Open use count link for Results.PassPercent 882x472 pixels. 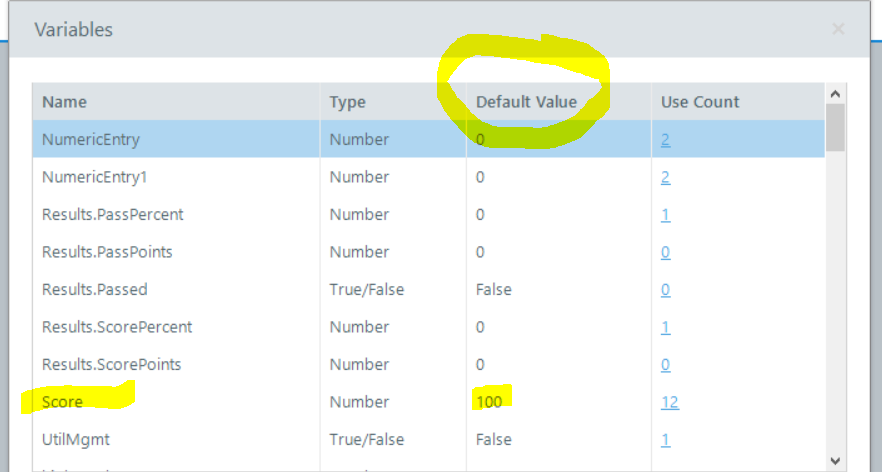[x=665, y=215]
